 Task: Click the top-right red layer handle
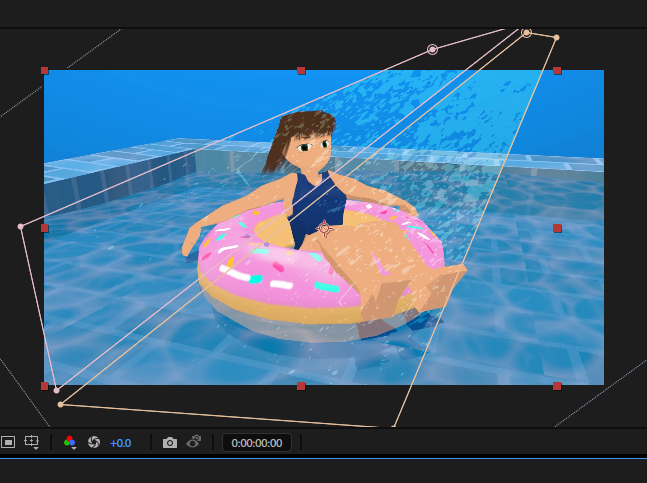tap(557, 71)
